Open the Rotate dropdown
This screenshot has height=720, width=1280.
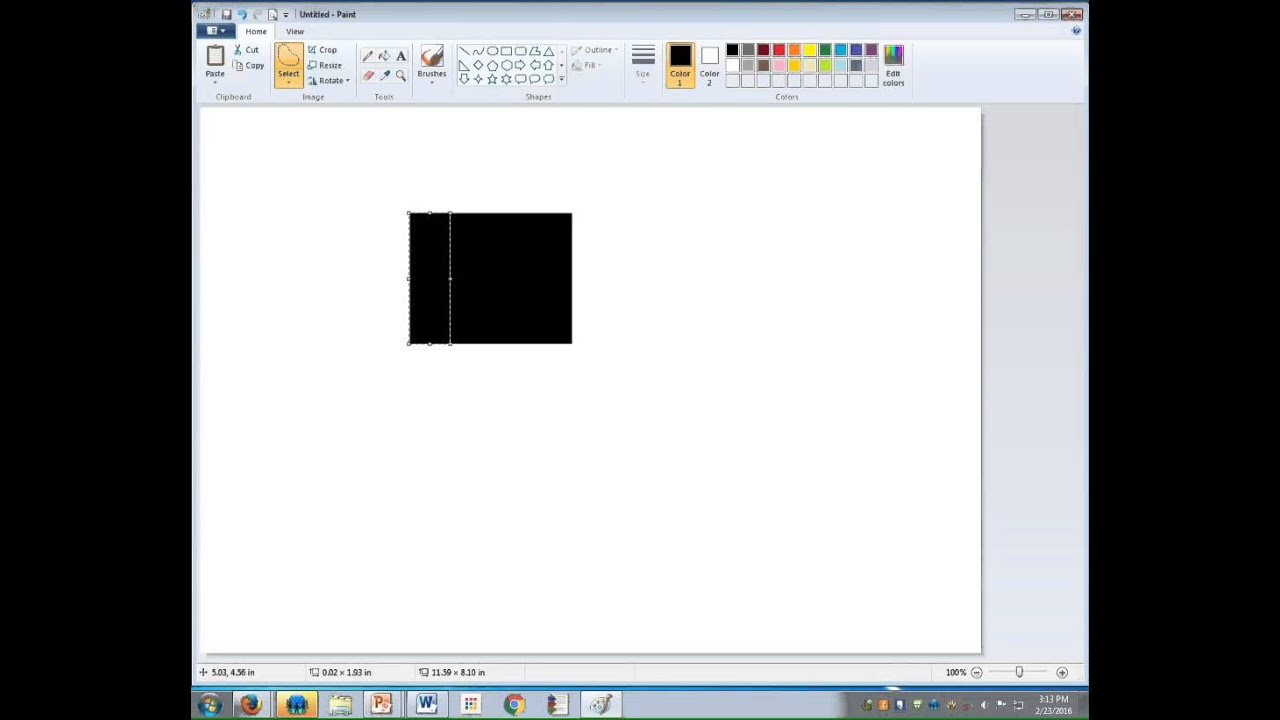[329, 80]
